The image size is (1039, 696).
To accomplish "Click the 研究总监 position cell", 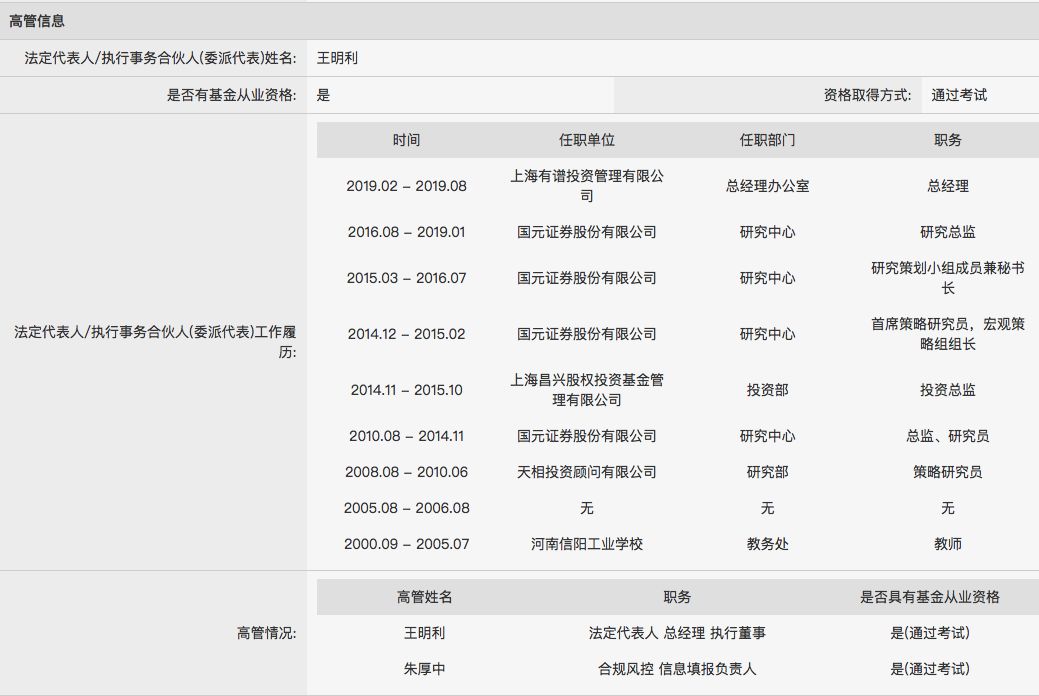I will [x=948, y=232].
